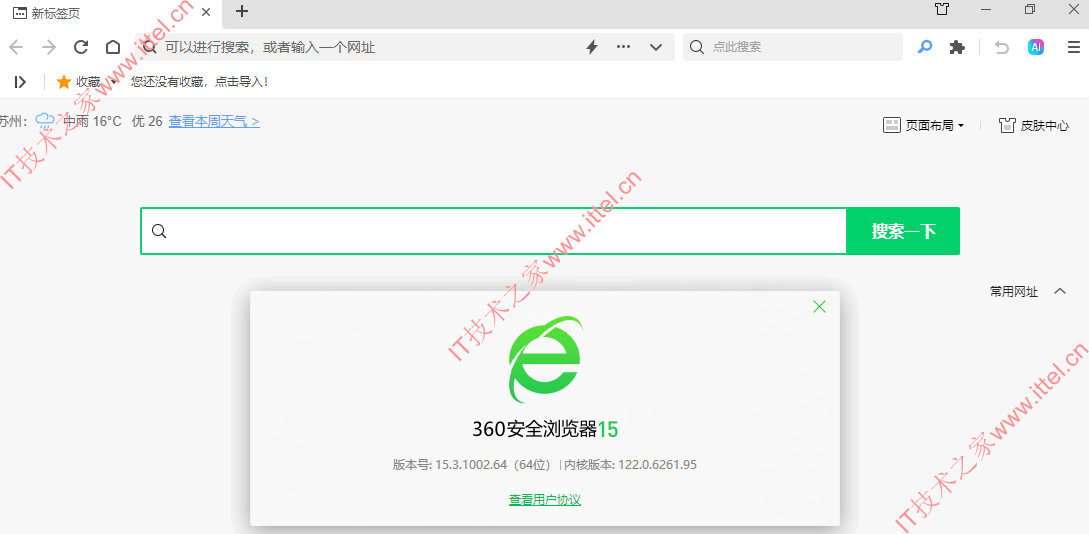
Task: Close the 新标签页 tab
Action: [x=206, y=12]
